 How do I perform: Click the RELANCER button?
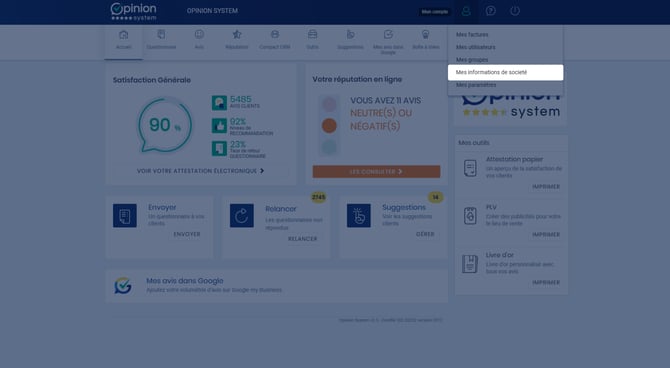click(303, 239)
